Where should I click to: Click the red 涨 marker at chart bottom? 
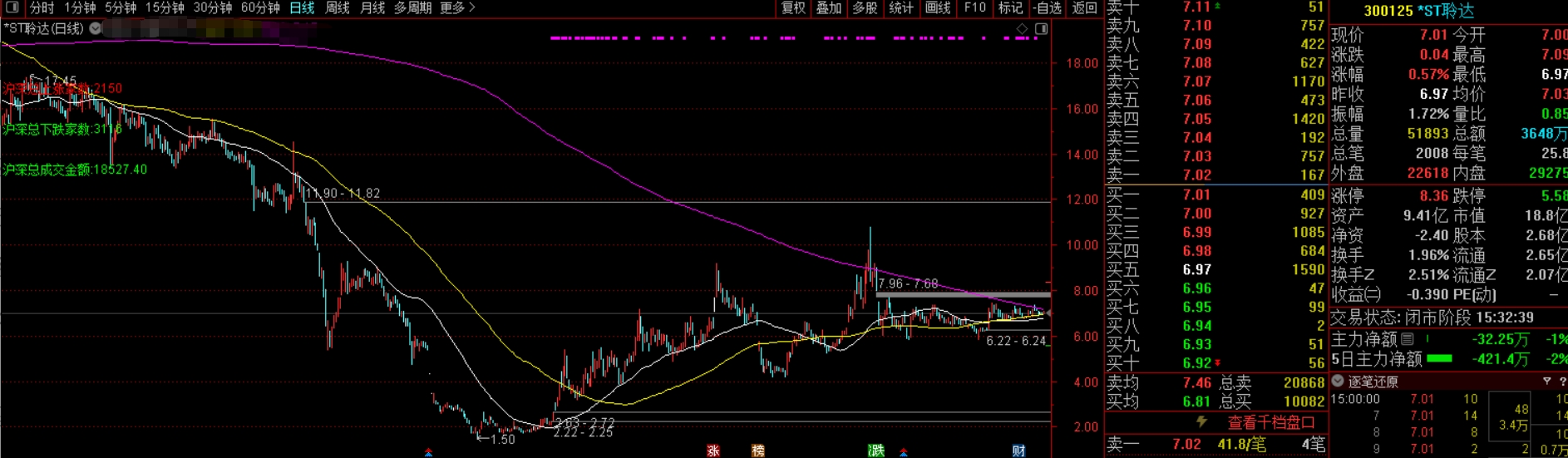713,451
